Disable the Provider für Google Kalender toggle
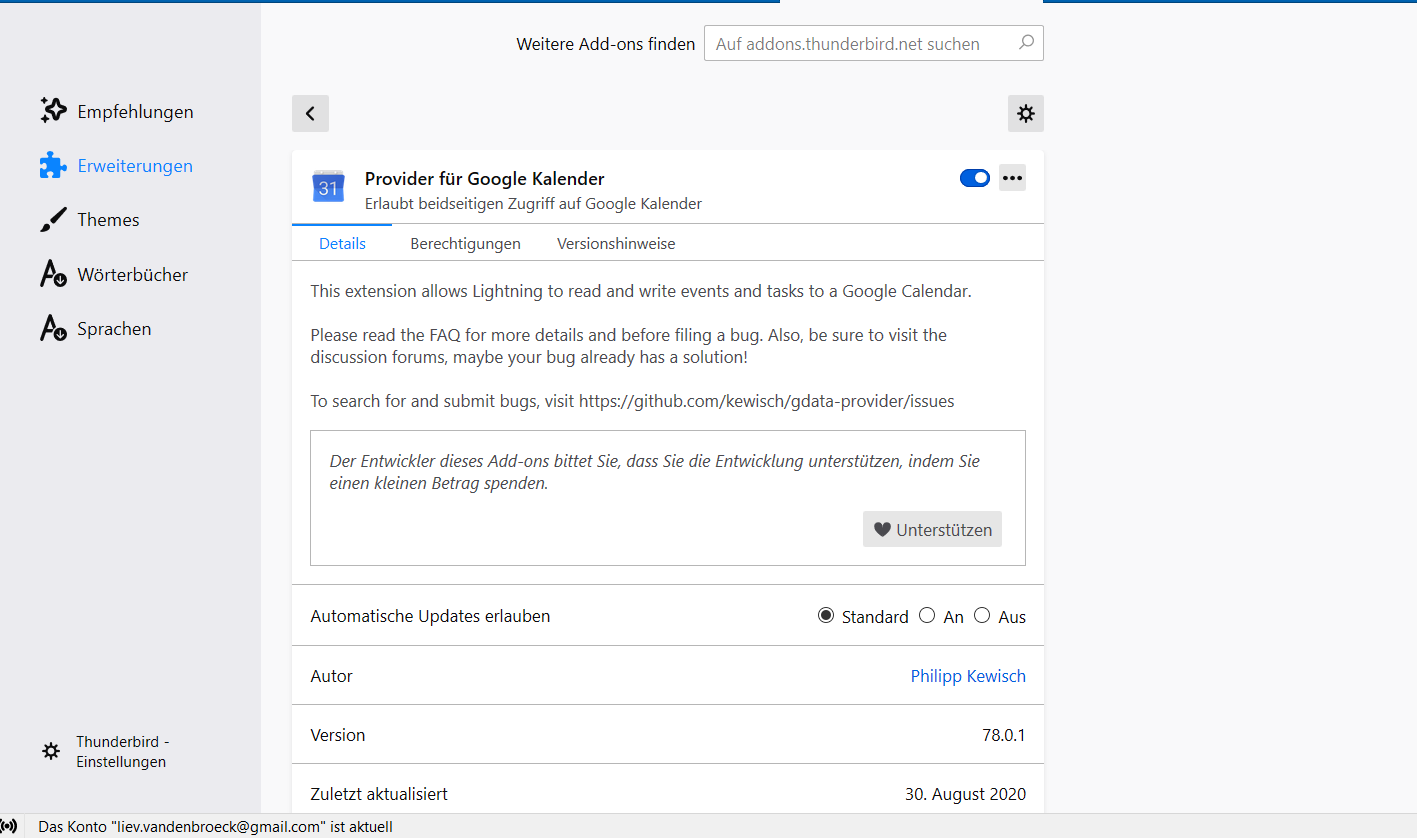The height and width of the screenshot is (838, 1417). [974, 178]
